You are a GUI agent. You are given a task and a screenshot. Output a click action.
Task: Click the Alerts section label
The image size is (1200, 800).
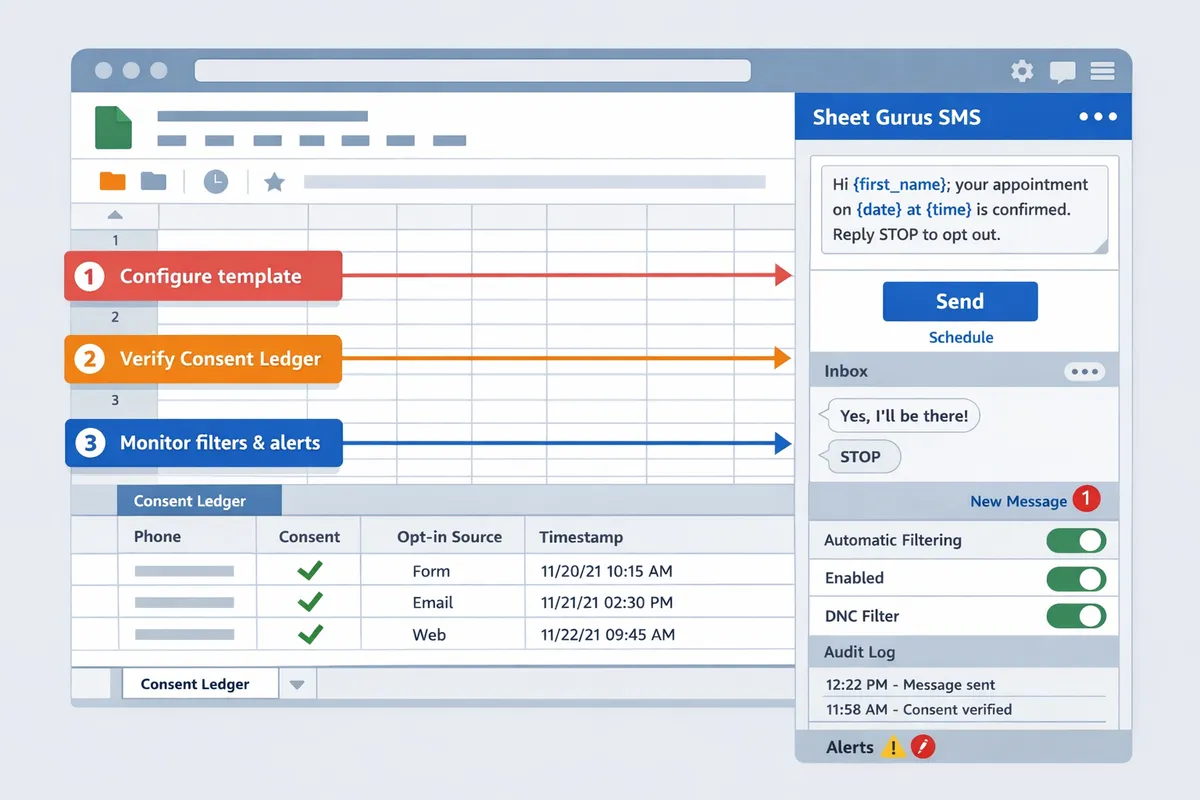850,747
